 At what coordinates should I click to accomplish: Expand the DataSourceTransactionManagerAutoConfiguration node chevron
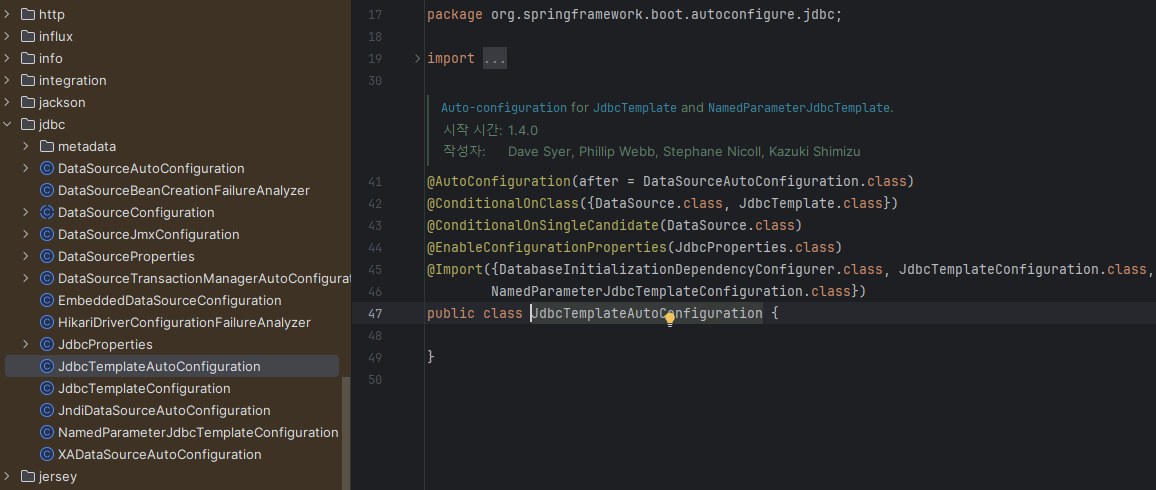[x=27, y=279]
